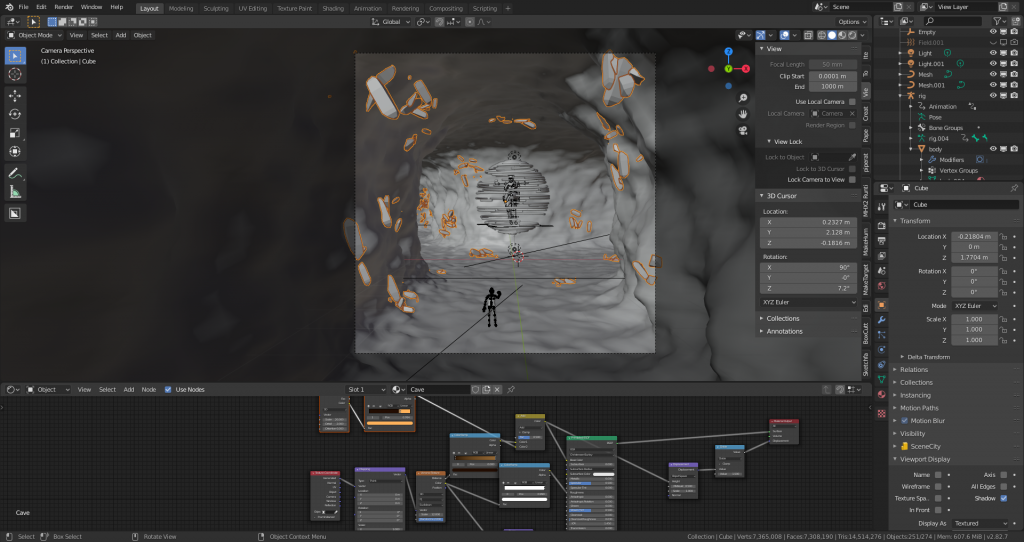The width and height of the screenshot is (1024, 542).
Task: Switch to the Shading workspace tab
Action: click(332, 8)
